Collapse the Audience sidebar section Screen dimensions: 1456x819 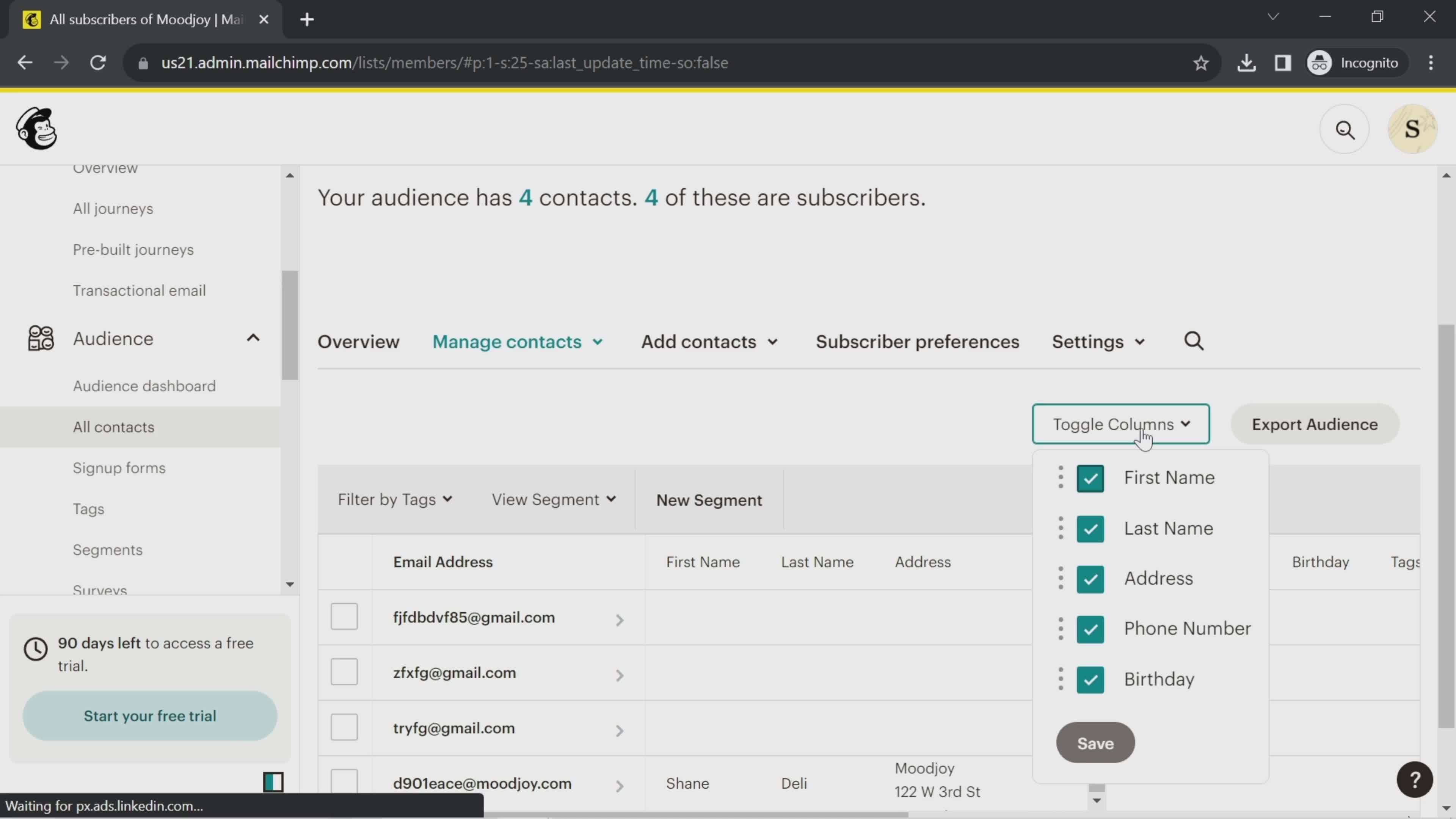(253, 338)
